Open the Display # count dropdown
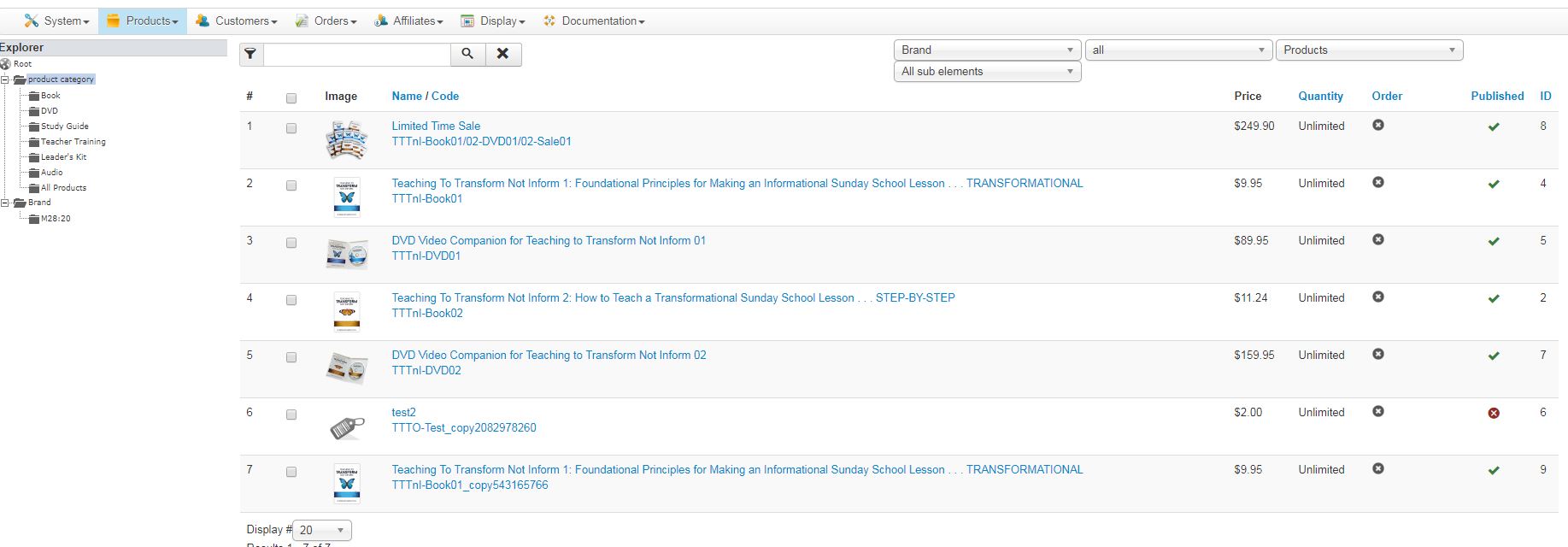This screenshot has width=1568, height=547. pos(321,530)
